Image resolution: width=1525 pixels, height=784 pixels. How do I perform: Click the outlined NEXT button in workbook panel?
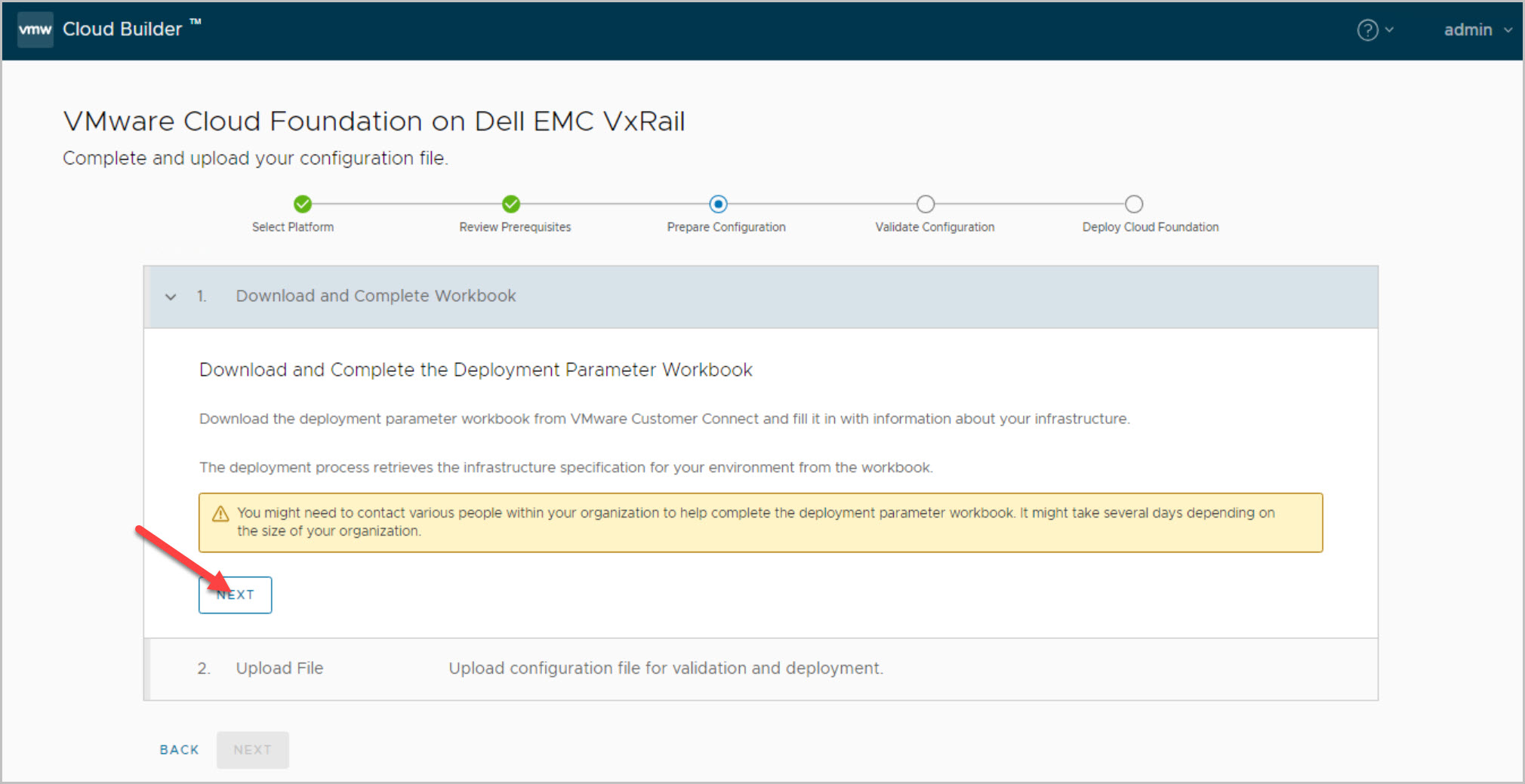coord(235,595)
